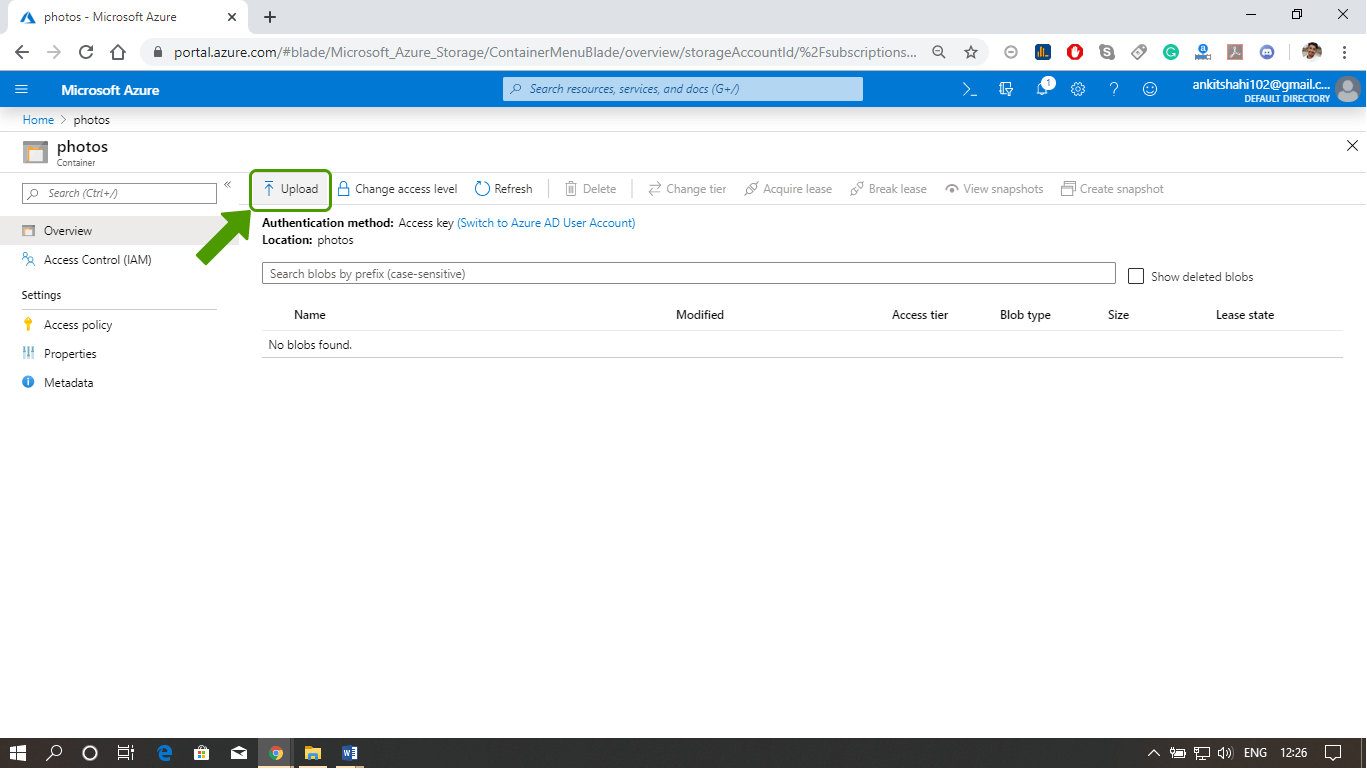Click the Microsoft Azure logo text
Viewport: 1367px width, 769px height.
pos(110,90)
